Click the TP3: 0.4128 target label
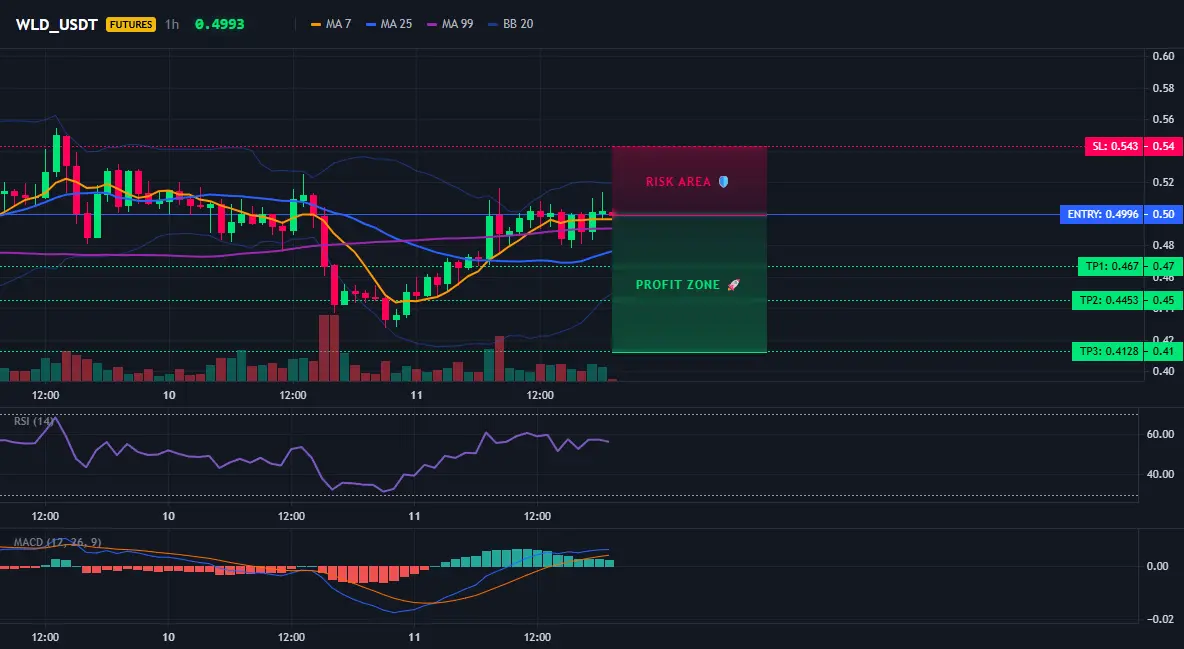The height and width of the screenshot is (649, 1184). click(x=1108, y=351)
